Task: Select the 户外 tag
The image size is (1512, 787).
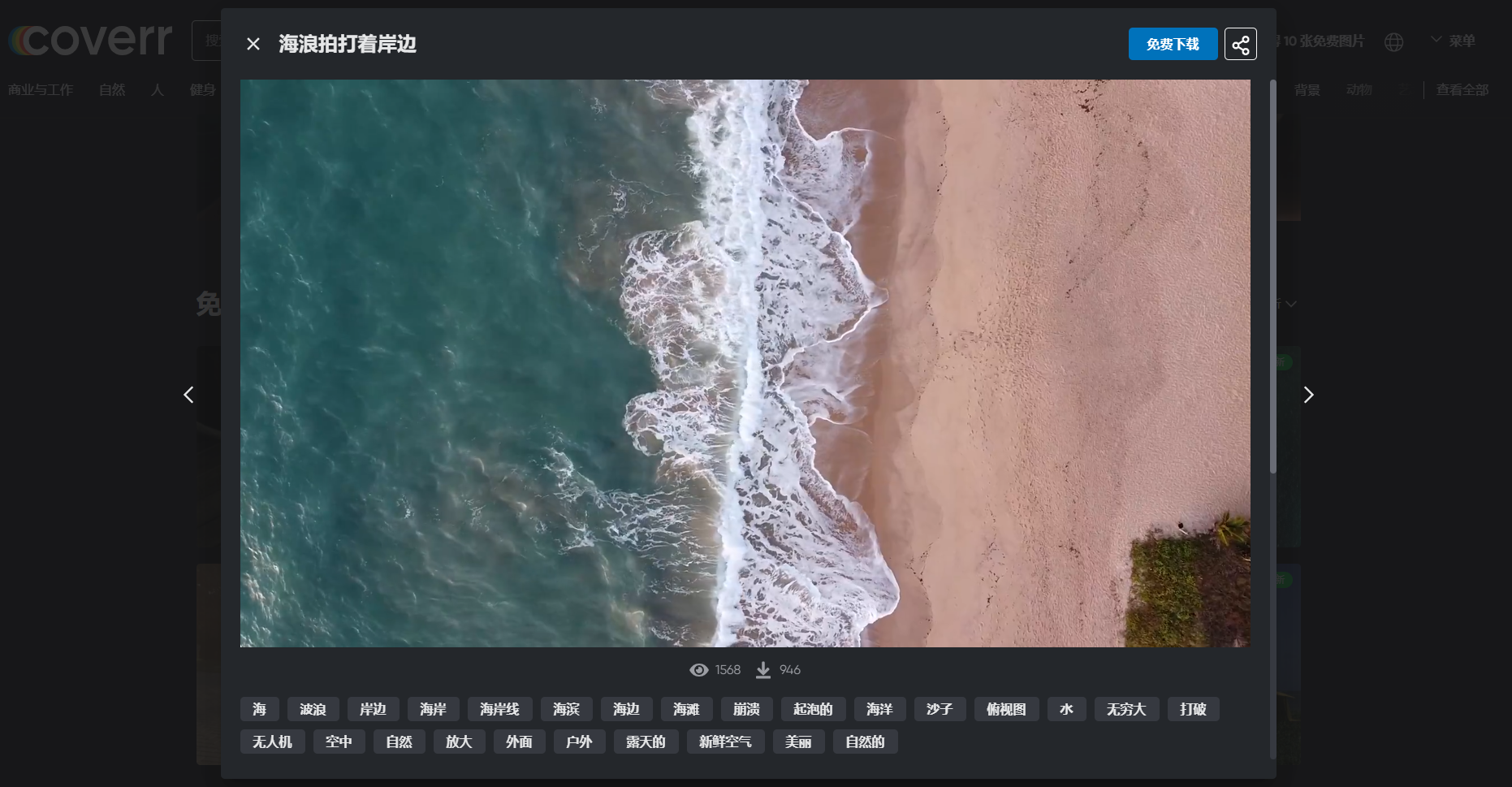Action: click(579, 742)
